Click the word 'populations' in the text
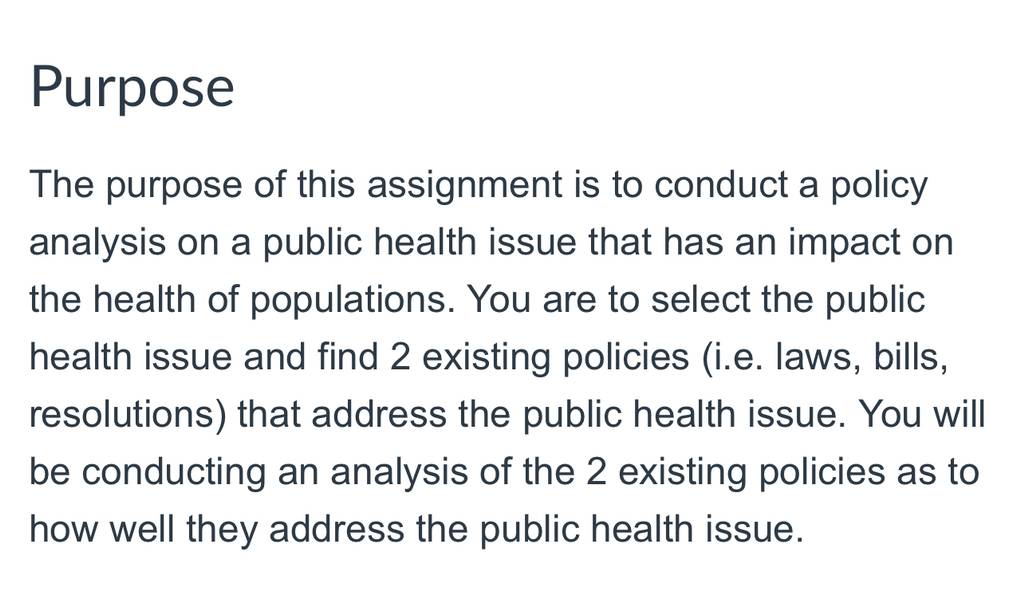Viewport: 1024px width, 607px height. click(x=353, y=300)
